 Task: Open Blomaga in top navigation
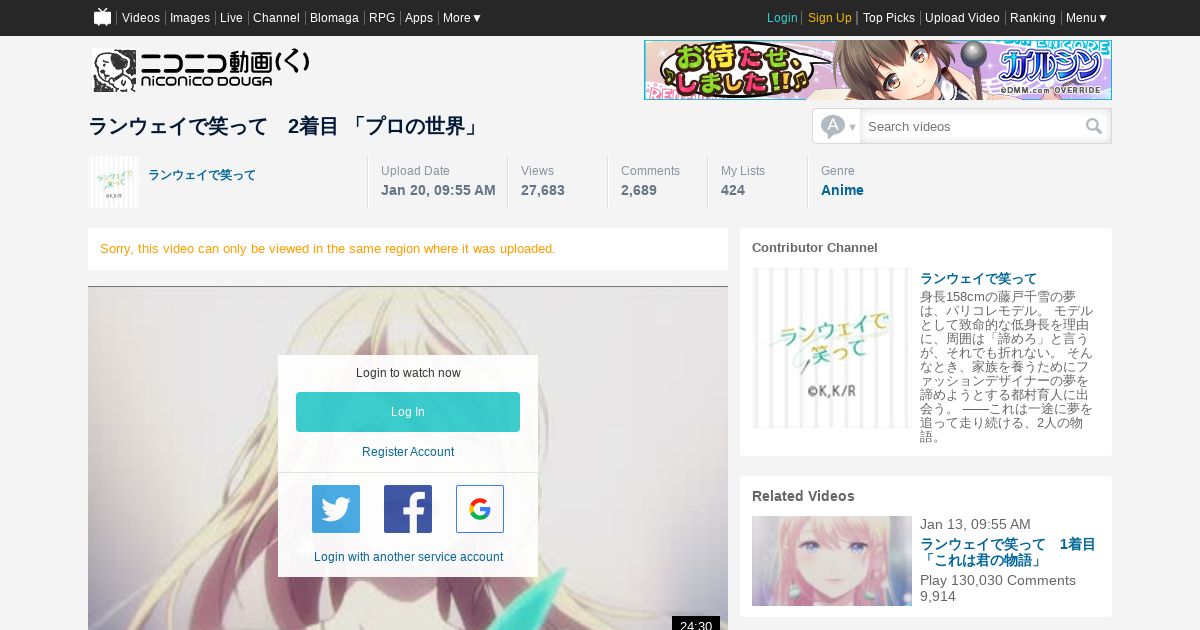334,17
